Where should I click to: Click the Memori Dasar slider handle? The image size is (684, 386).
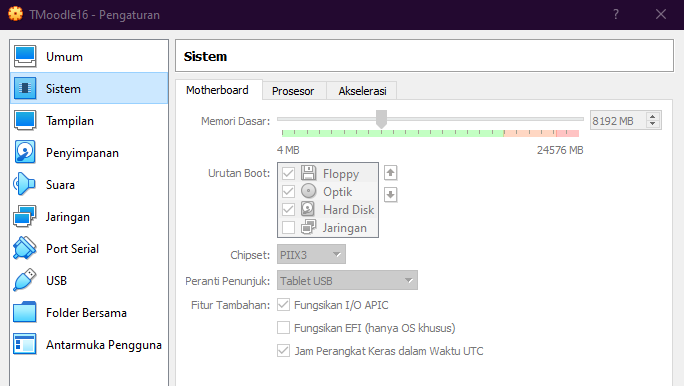[381, 119]
